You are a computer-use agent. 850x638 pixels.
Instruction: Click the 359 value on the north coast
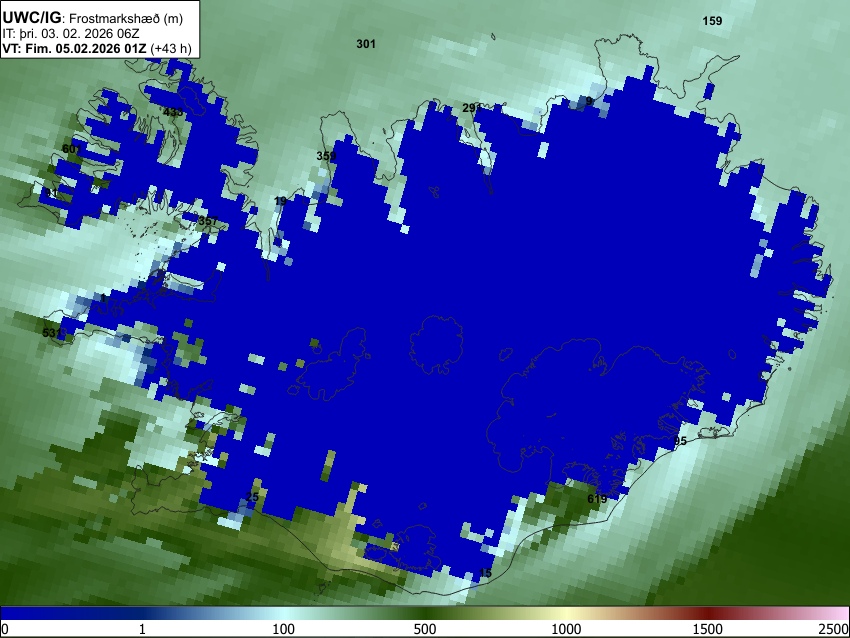click(x=326, y=156)
